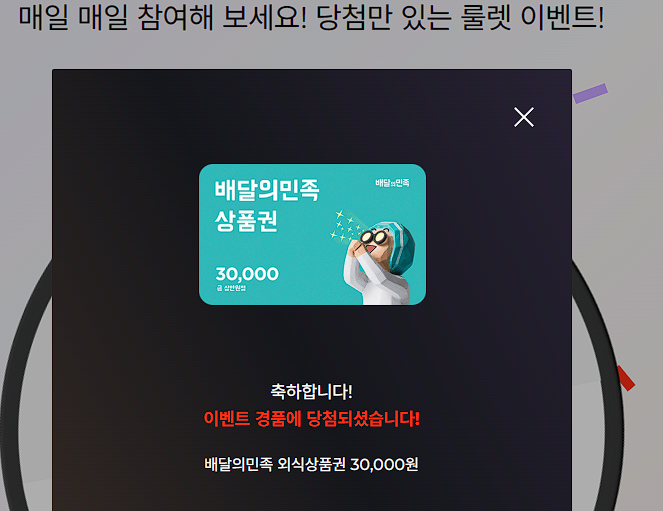Click the 배달의민족 외식상품권 30,000원 prize name

click(312, 464)
